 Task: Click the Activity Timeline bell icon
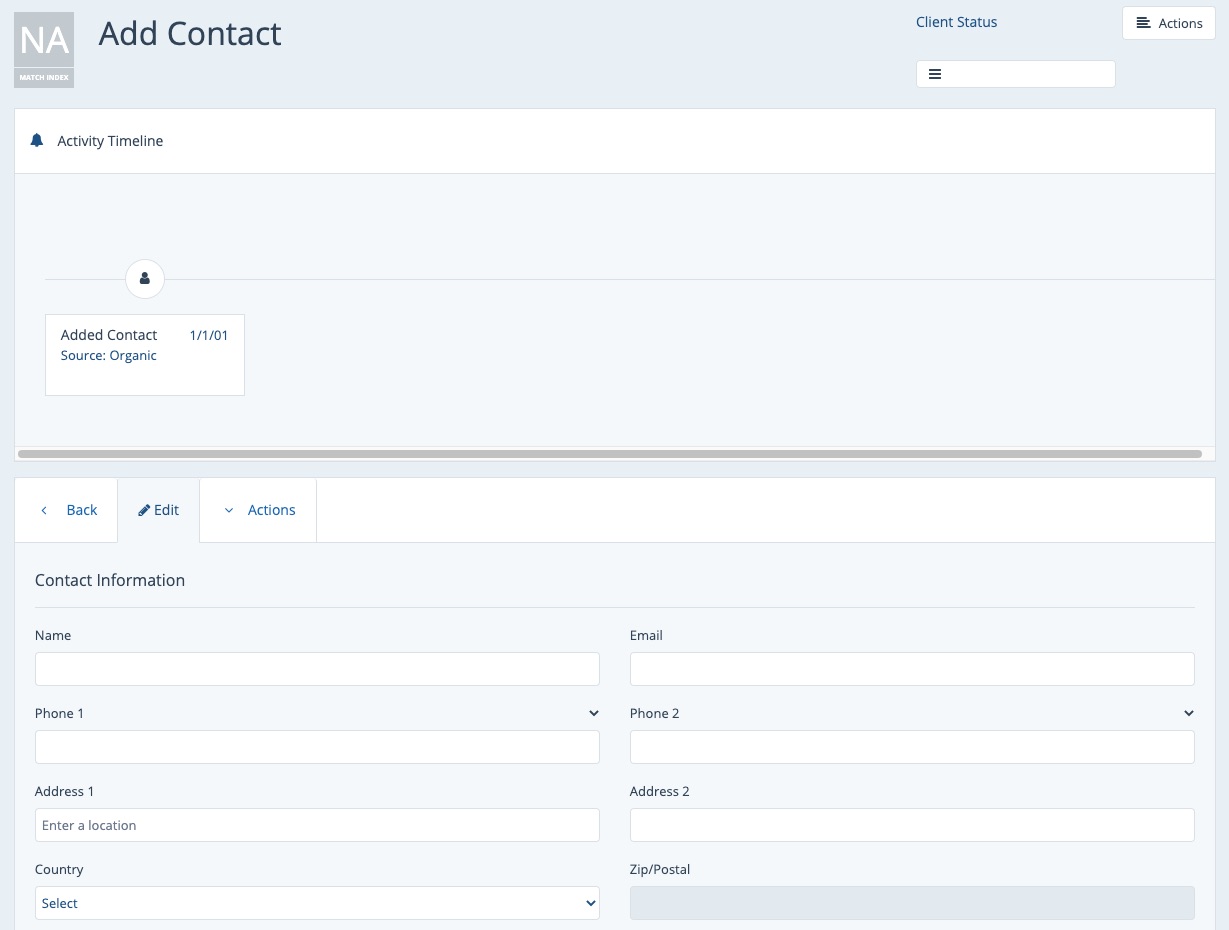tap(37, 140)
